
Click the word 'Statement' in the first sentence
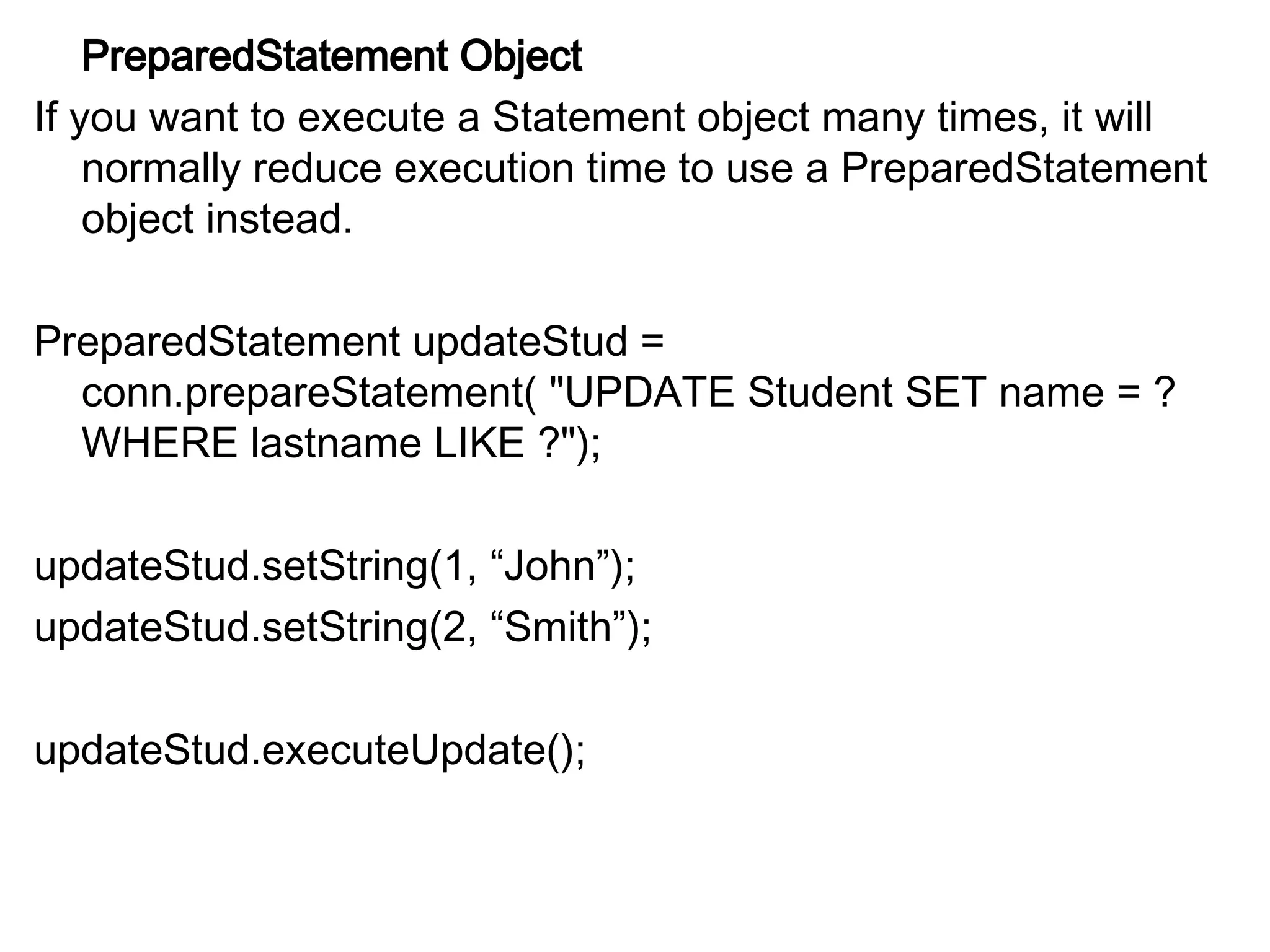coord(588,118)
